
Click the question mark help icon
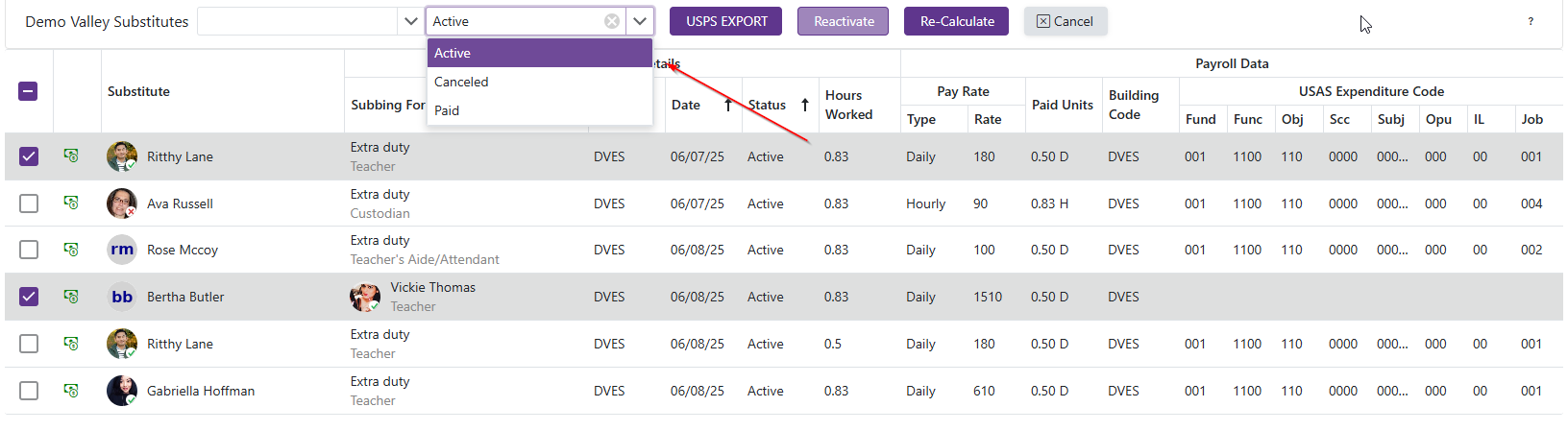tap(1531, 21)
